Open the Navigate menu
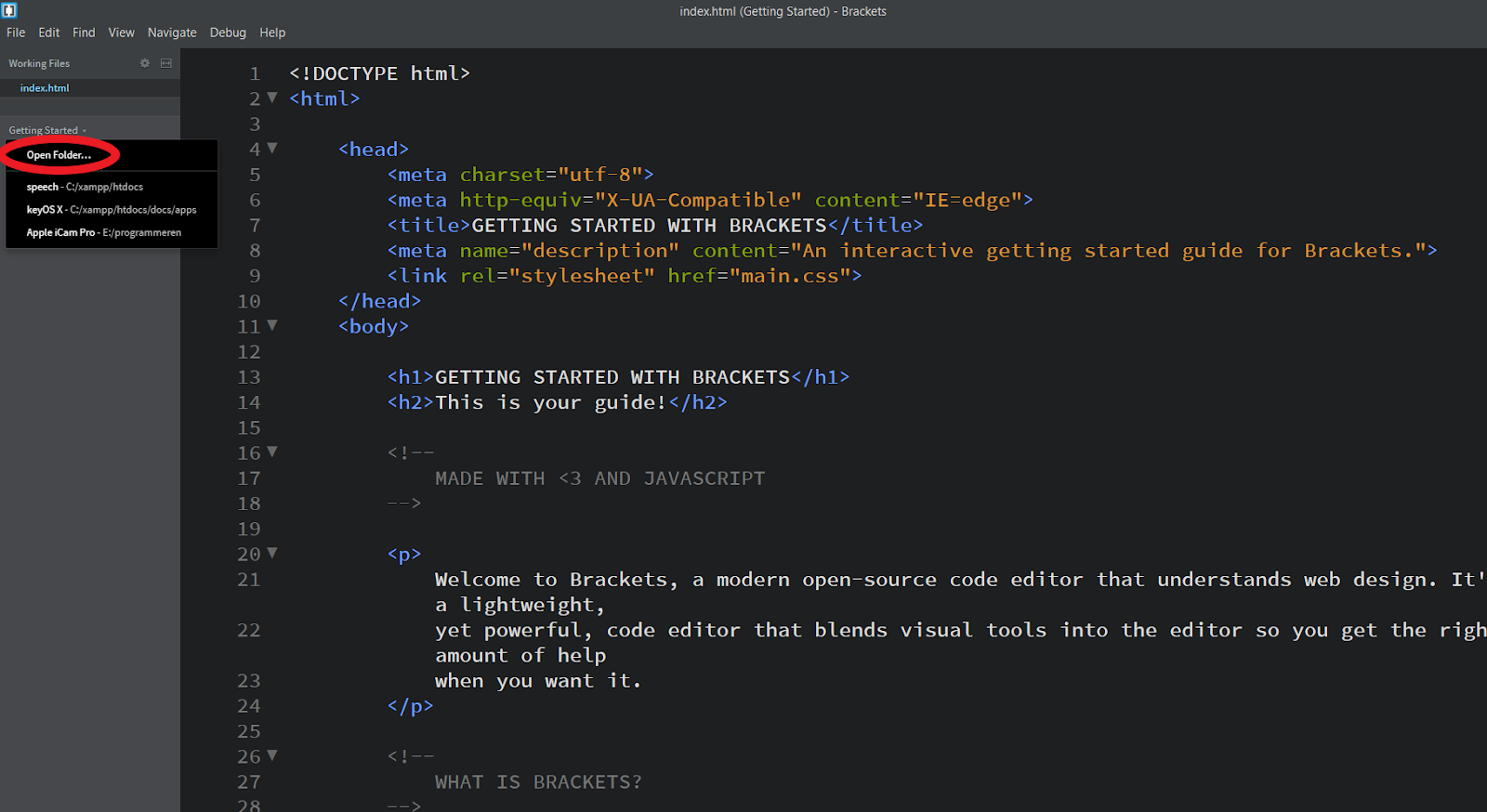Image resolution: width=1487 pixels, height=812 pixels. (172, 33)
